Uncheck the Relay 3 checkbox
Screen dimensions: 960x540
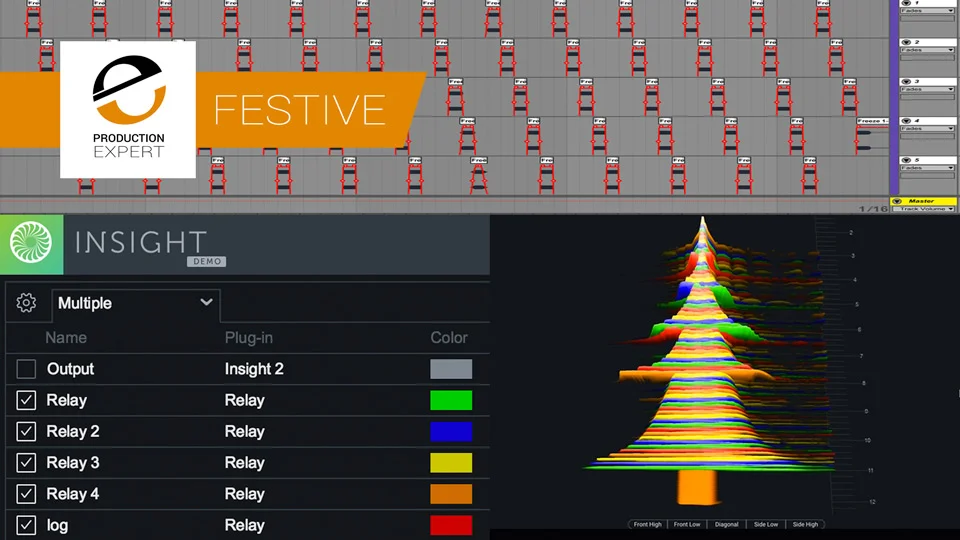pos(26,462)
